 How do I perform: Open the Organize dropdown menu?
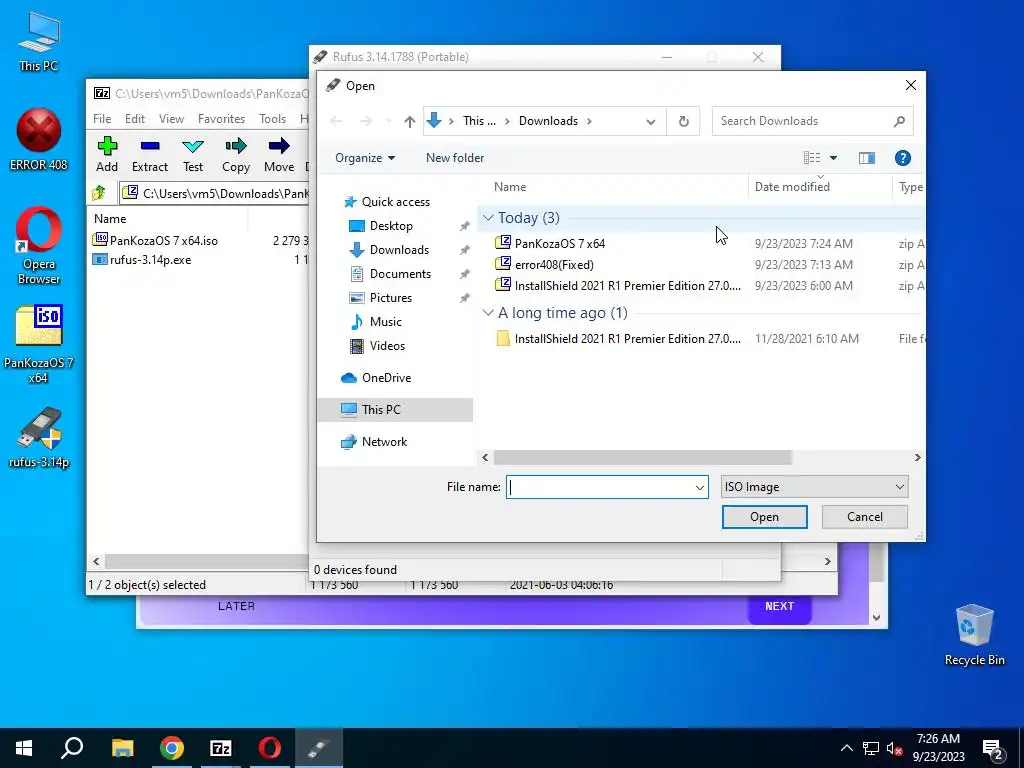364,158
